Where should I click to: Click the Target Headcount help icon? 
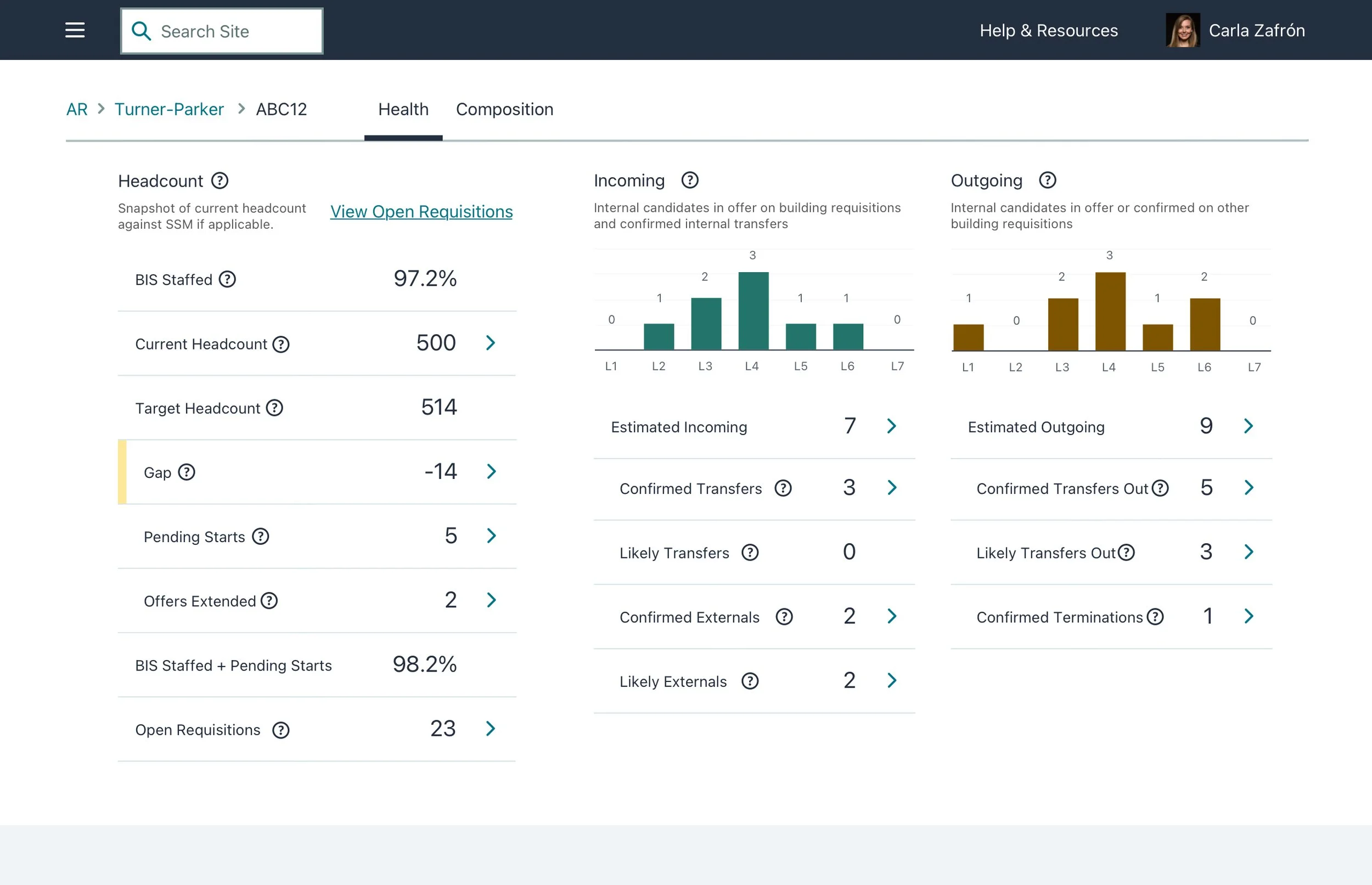275,408
